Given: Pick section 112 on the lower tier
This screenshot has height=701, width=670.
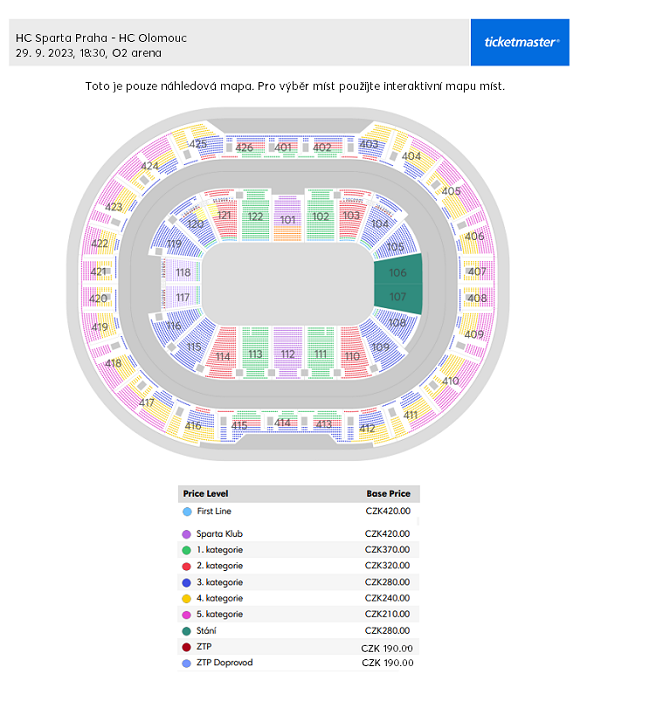Looking at the screenshot, I should [287, 353].
